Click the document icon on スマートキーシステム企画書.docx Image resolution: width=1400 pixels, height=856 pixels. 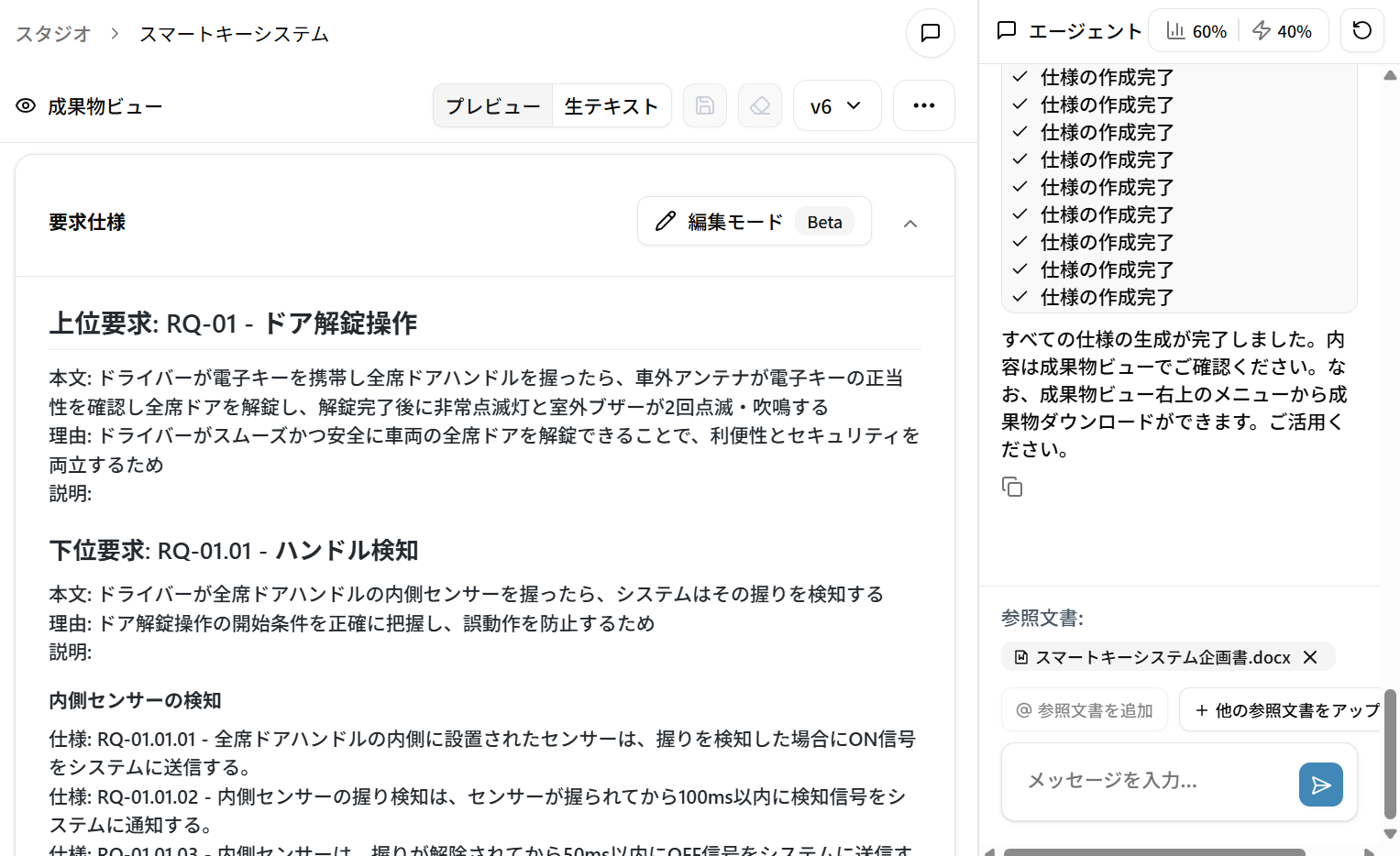tap(1020, 656)
